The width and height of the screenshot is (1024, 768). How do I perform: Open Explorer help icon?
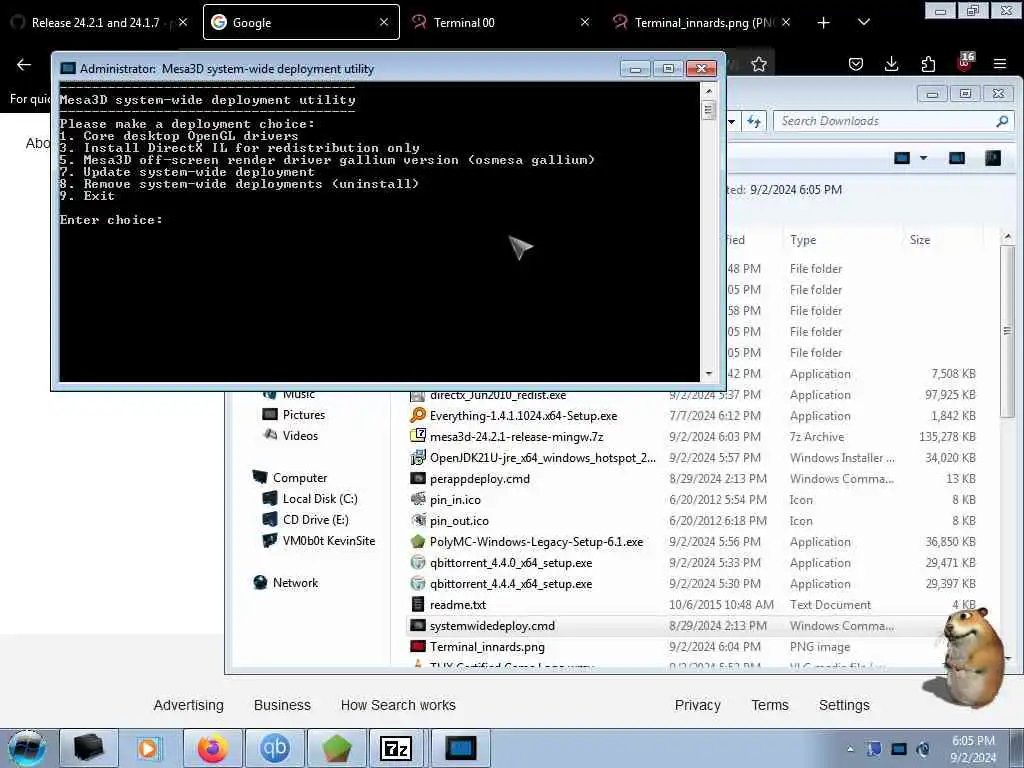coord(993,158)
